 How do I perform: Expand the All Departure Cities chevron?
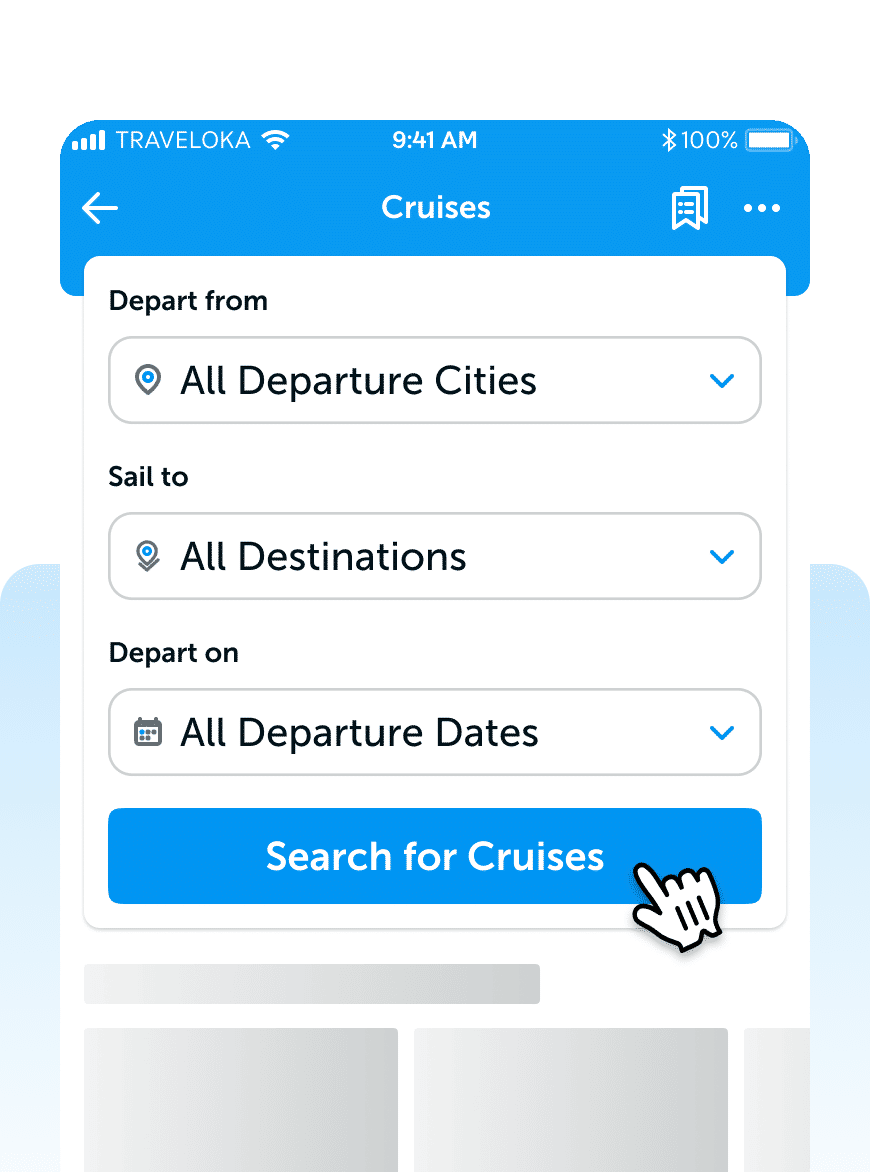[x=721, y=380]
